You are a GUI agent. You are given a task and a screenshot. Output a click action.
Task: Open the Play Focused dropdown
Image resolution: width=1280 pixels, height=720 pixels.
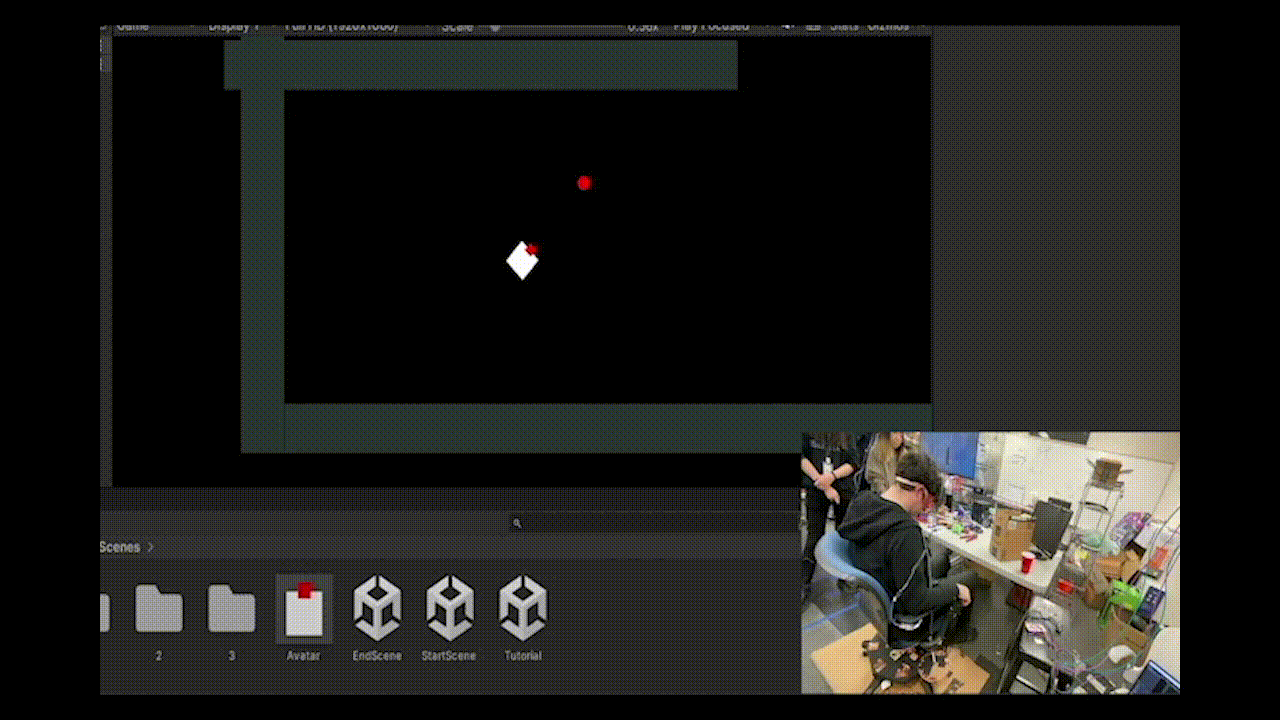pos(715,27)
